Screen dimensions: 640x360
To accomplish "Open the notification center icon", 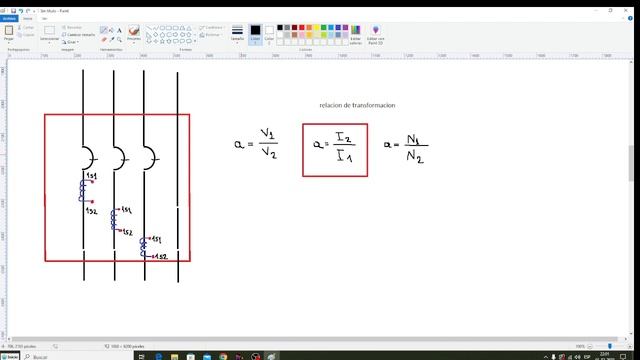I will [x=623, y=357].
